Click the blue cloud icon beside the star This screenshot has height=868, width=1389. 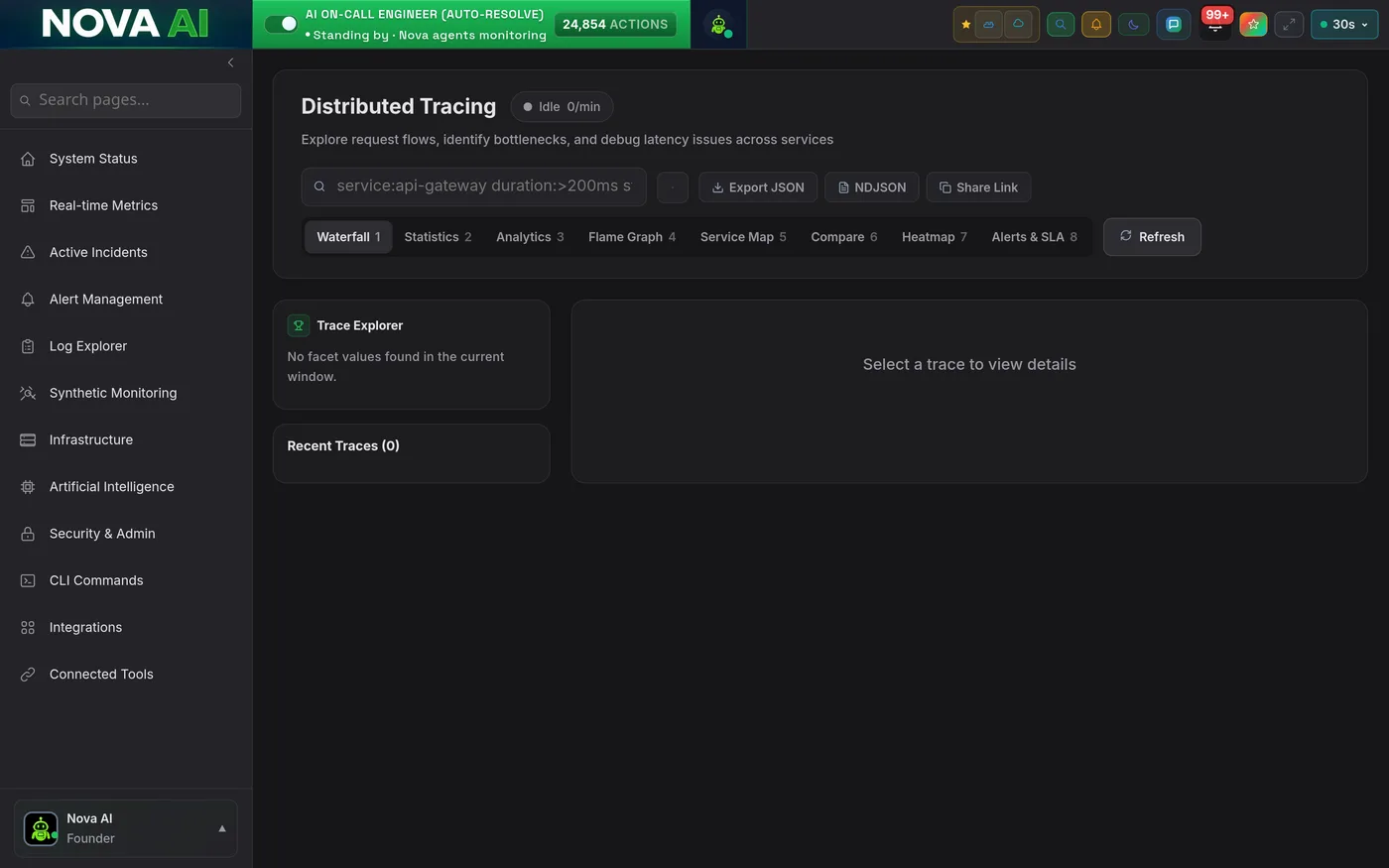click(x=989, y=25)
